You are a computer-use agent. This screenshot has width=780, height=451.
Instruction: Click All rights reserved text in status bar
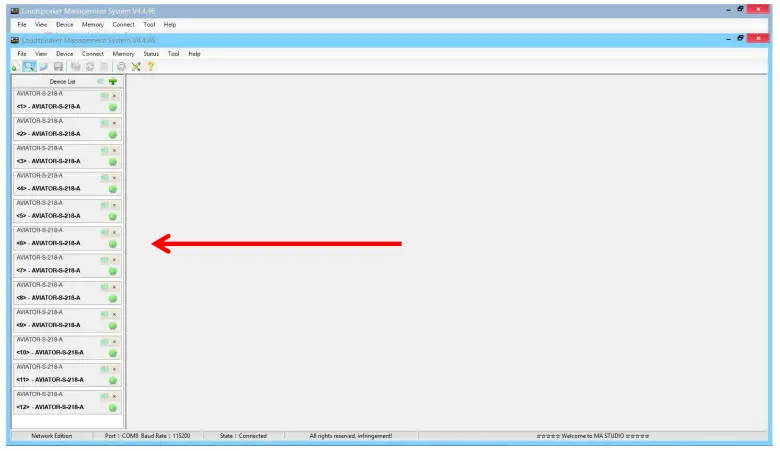pyautogui.click(x=351, y=436)
